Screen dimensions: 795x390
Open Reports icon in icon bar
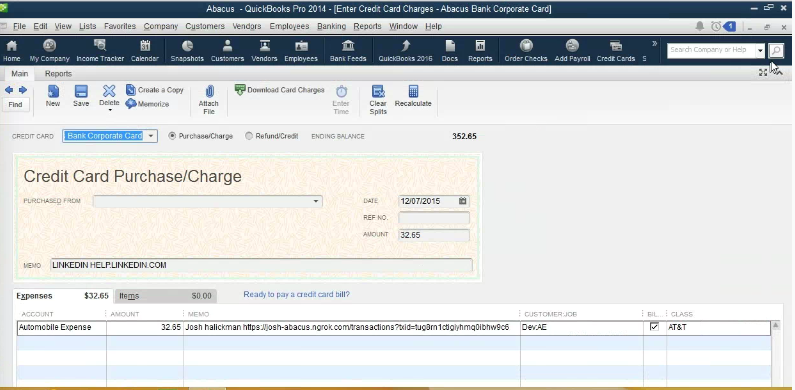[x=480, y=51]
